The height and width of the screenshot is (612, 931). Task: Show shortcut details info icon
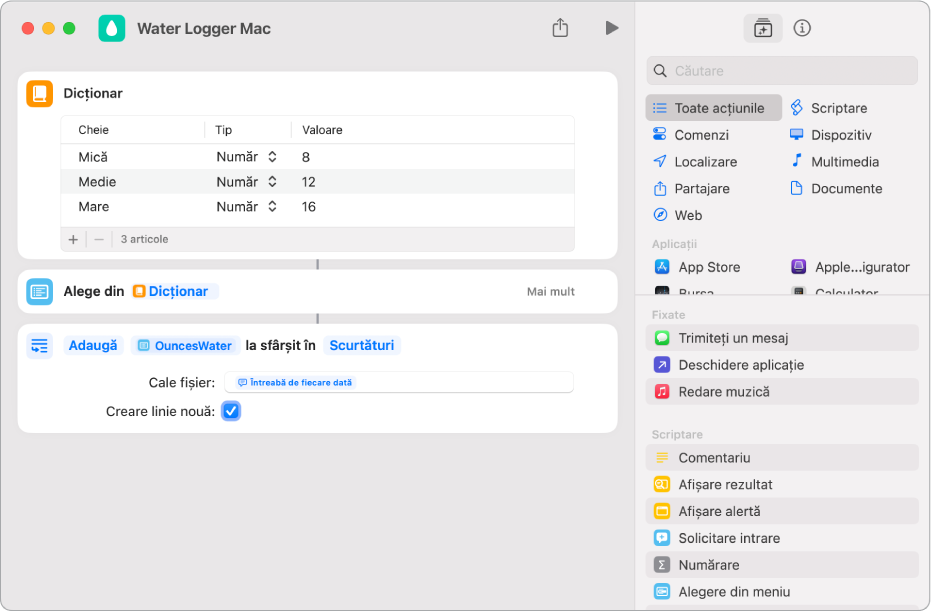[802, 28]
